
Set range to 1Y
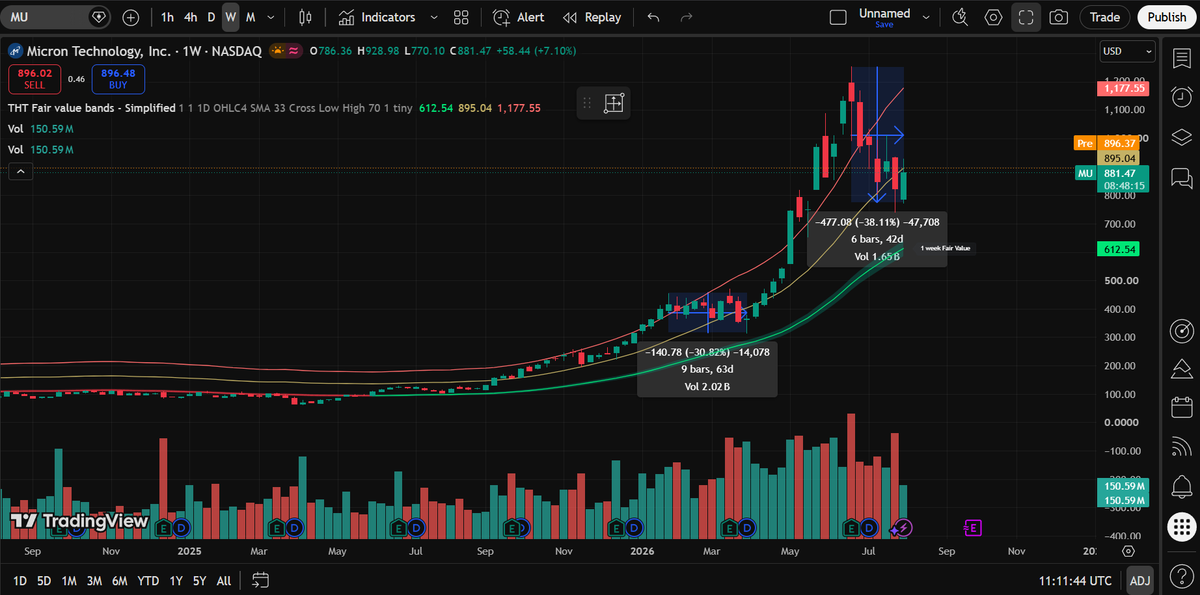click(176, 580)
